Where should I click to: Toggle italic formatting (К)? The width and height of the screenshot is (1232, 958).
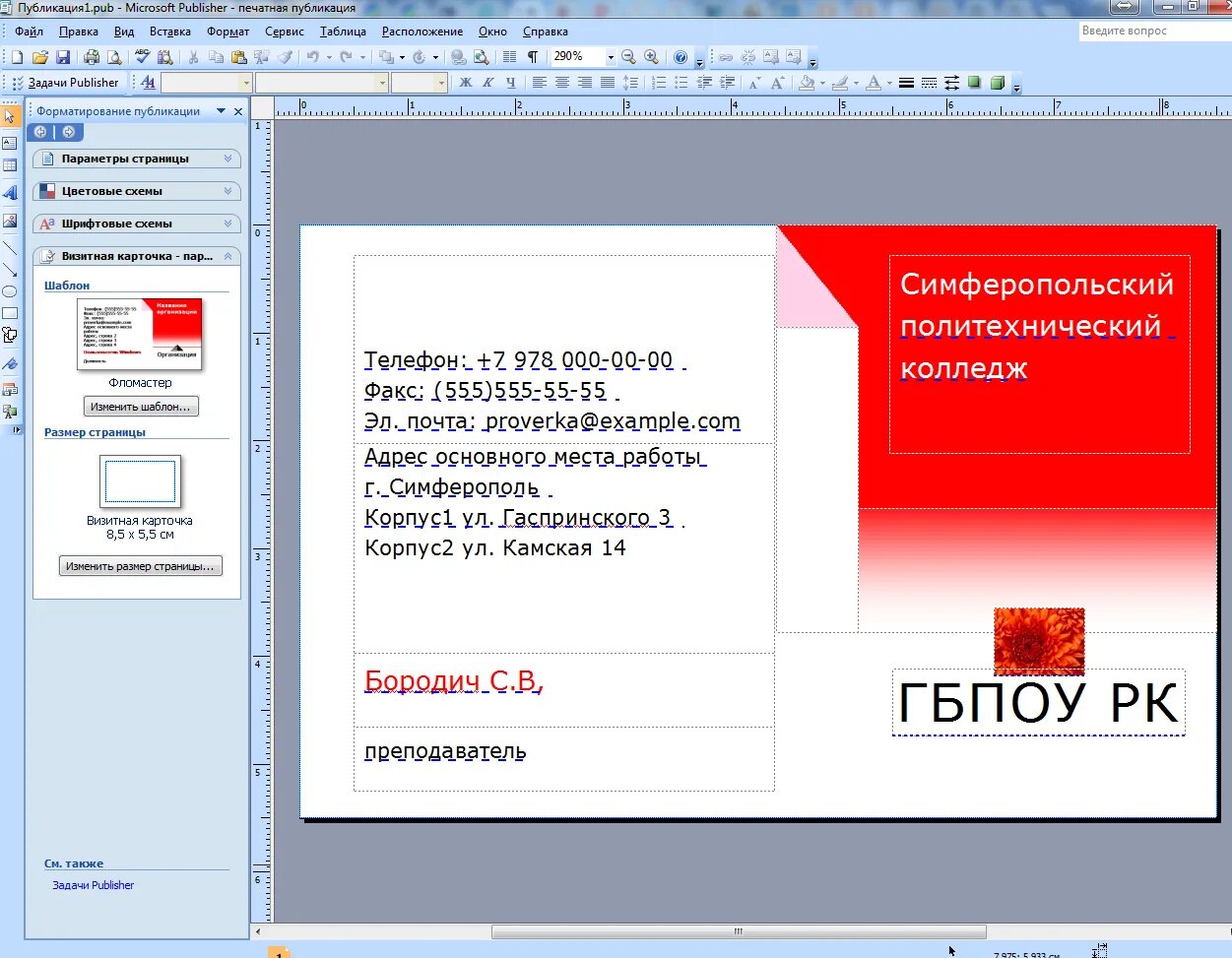pos(487,83)
